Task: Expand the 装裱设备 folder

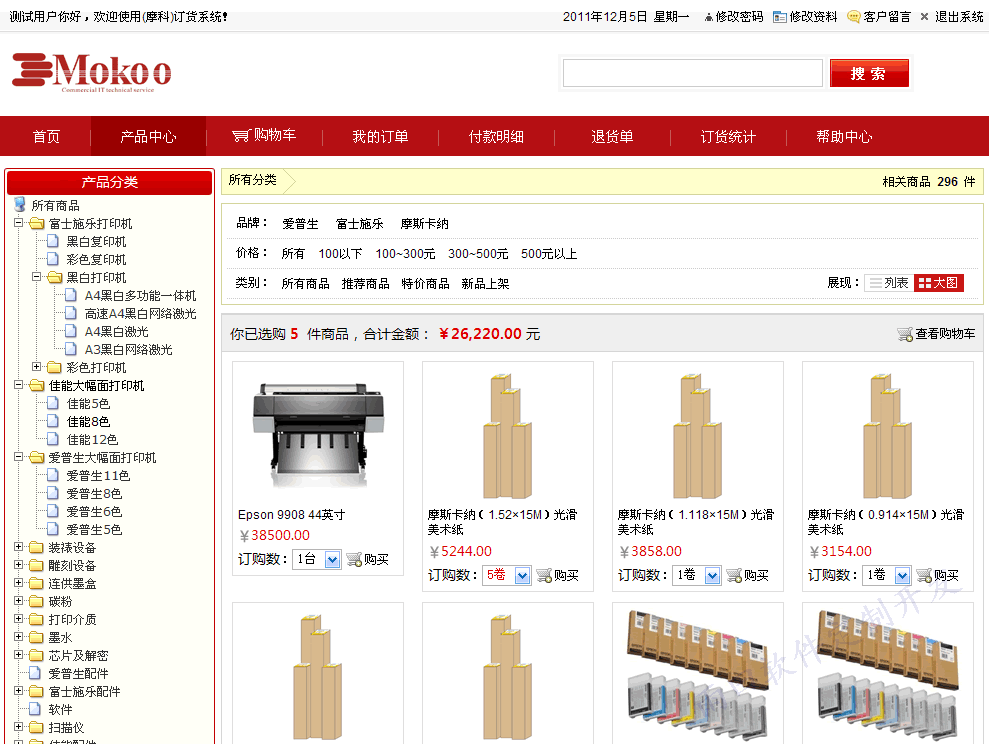Action: pyautogui.click(x=18, y=547)
